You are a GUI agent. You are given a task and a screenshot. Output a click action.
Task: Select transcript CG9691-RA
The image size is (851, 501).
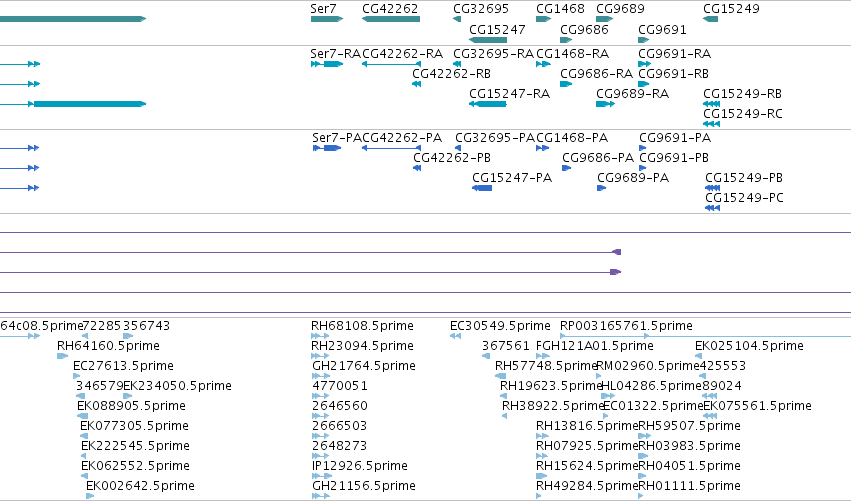coord(675,54)
